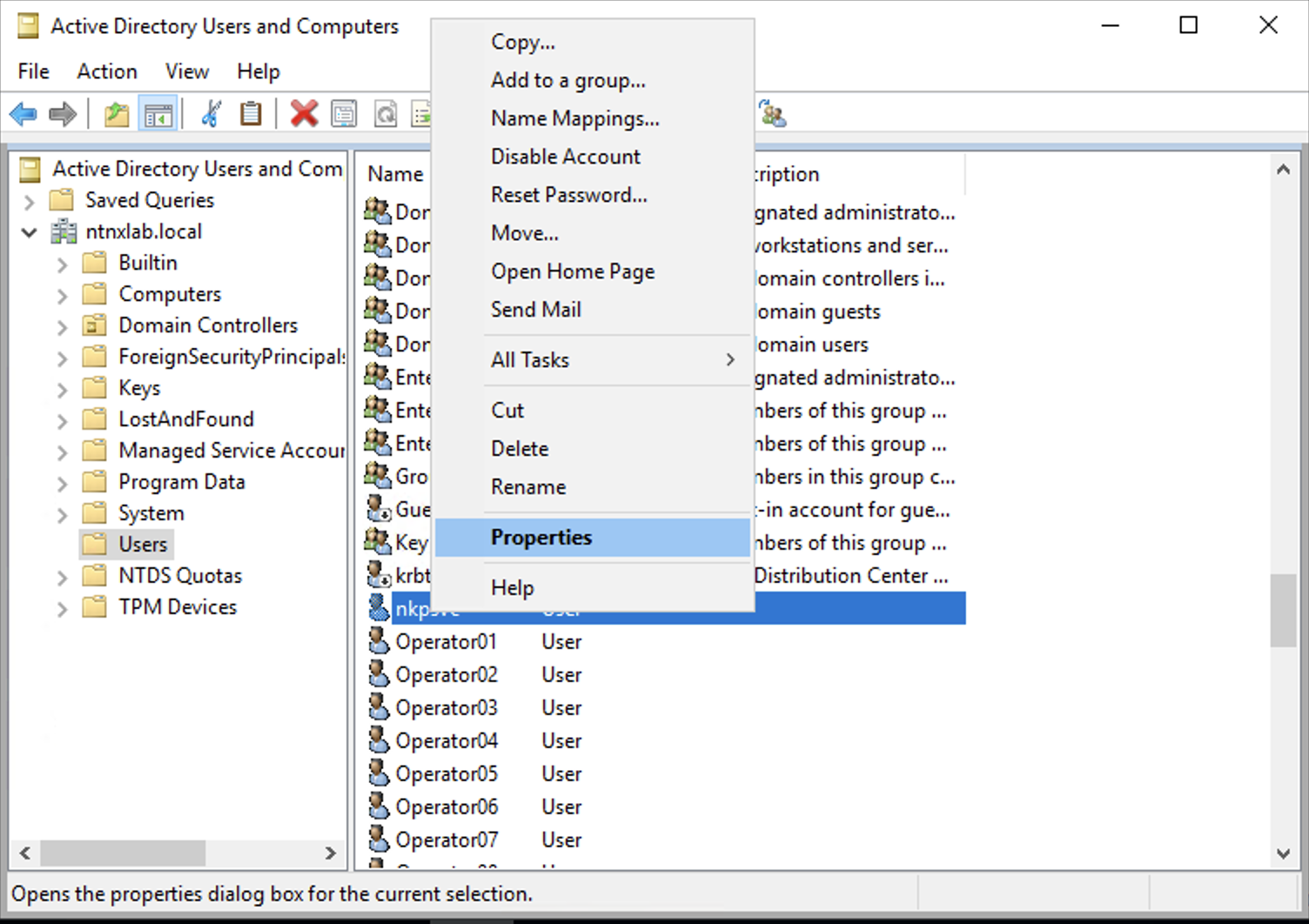Click the Paste clipboard toolbar icon

pos(251,114)
